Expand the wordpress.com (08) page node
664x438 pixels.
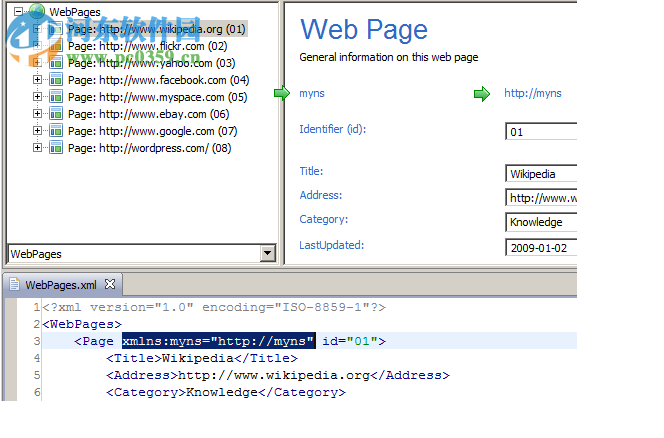[x=37, y=147]
